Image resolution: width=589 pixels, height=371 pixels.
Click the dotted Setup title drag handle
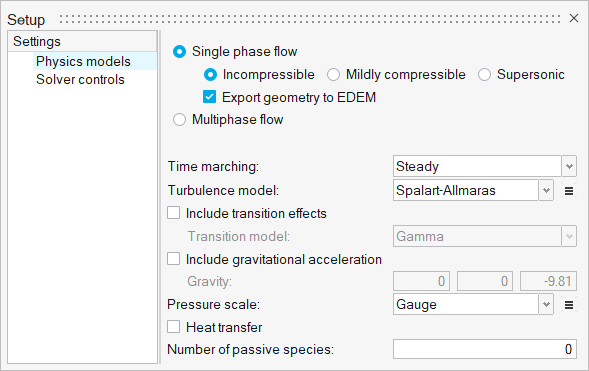tap(310, 19)
